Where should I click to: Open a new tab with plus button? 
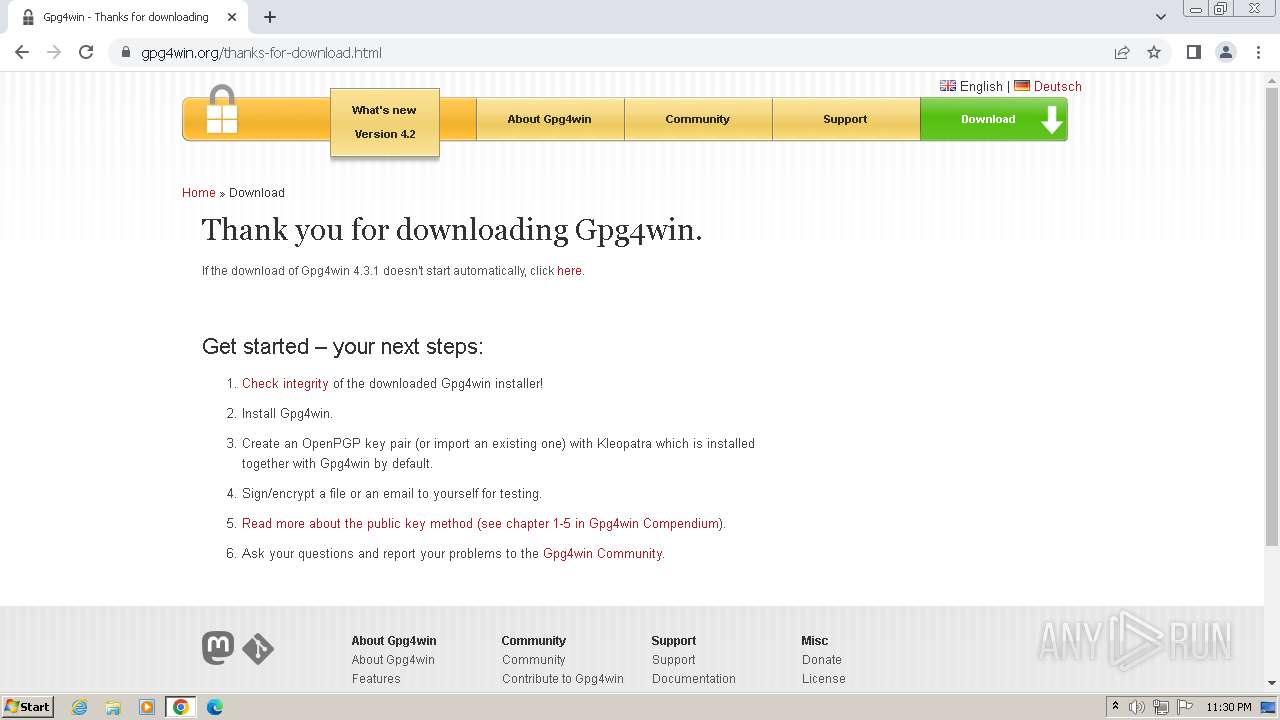coord(270,17)
